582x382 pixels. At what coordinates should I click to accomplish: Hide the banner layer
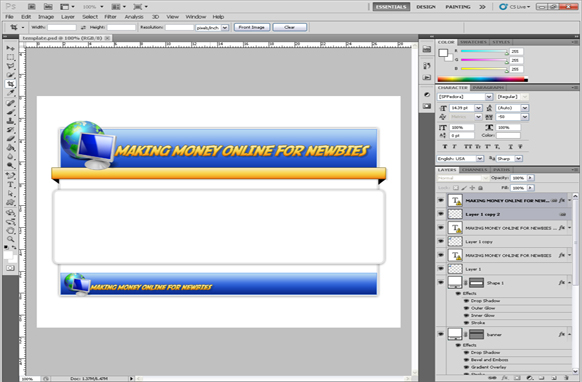[x=441, y=334]
